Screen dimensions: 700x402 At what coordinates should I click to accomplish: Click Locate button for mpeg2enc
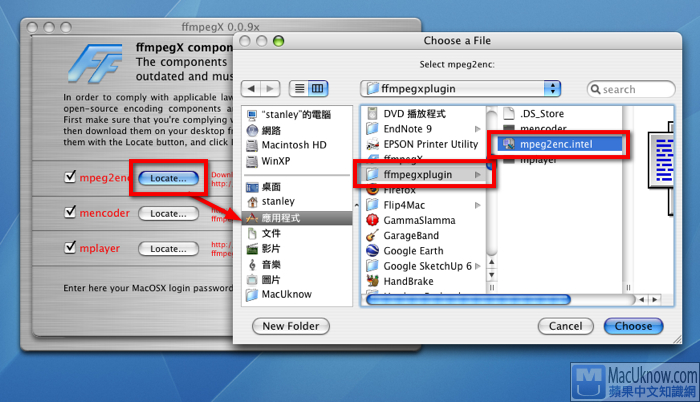click(168, 178)
